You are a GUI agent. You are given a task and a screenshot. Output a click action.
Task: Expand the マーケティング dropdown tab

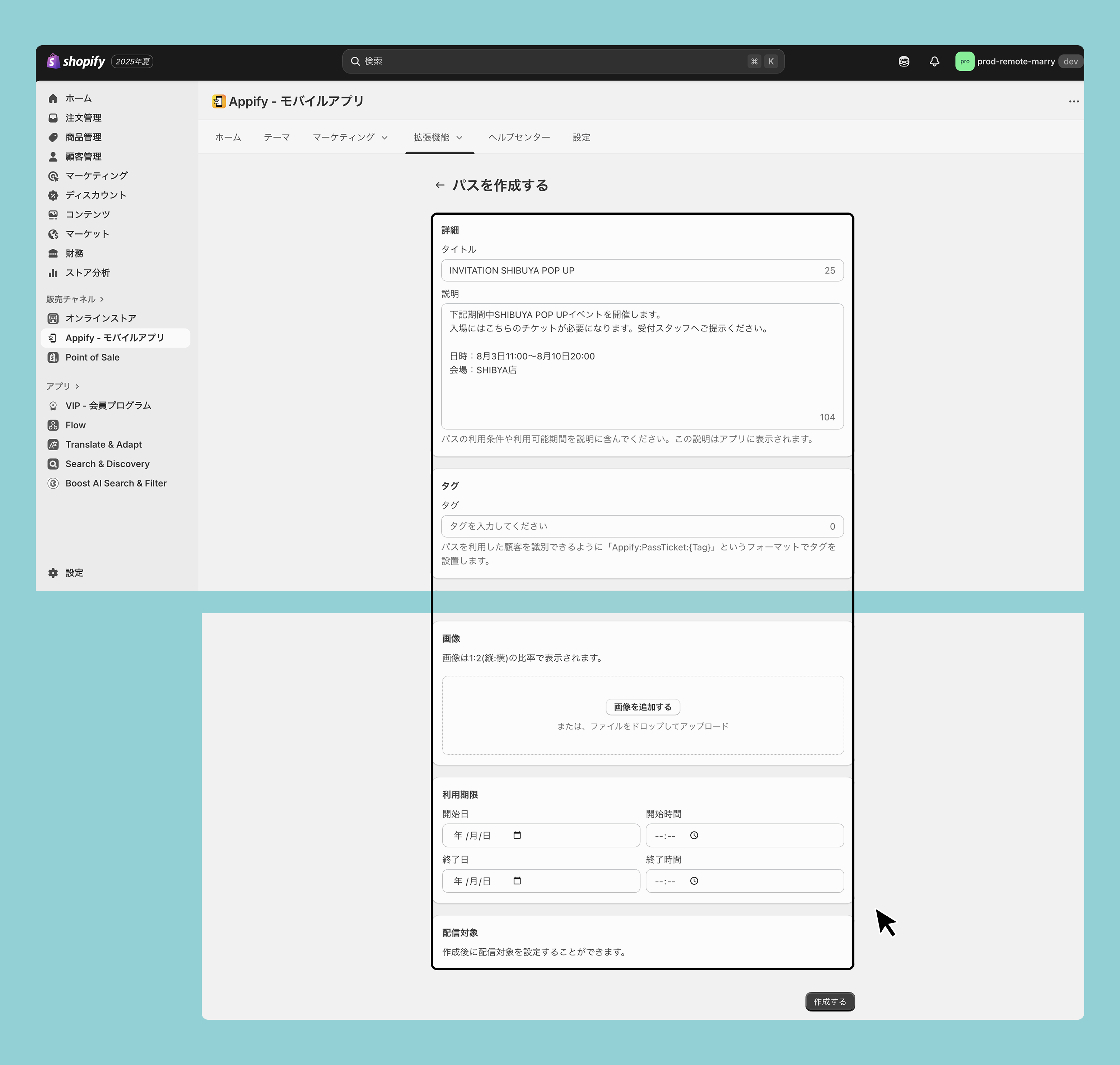point(350,138)
